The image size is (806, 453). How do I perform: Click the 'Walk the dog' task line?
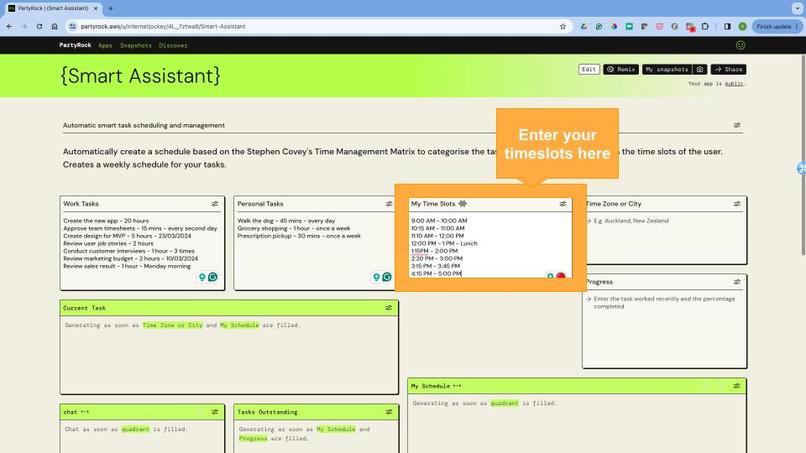[286, 221]
